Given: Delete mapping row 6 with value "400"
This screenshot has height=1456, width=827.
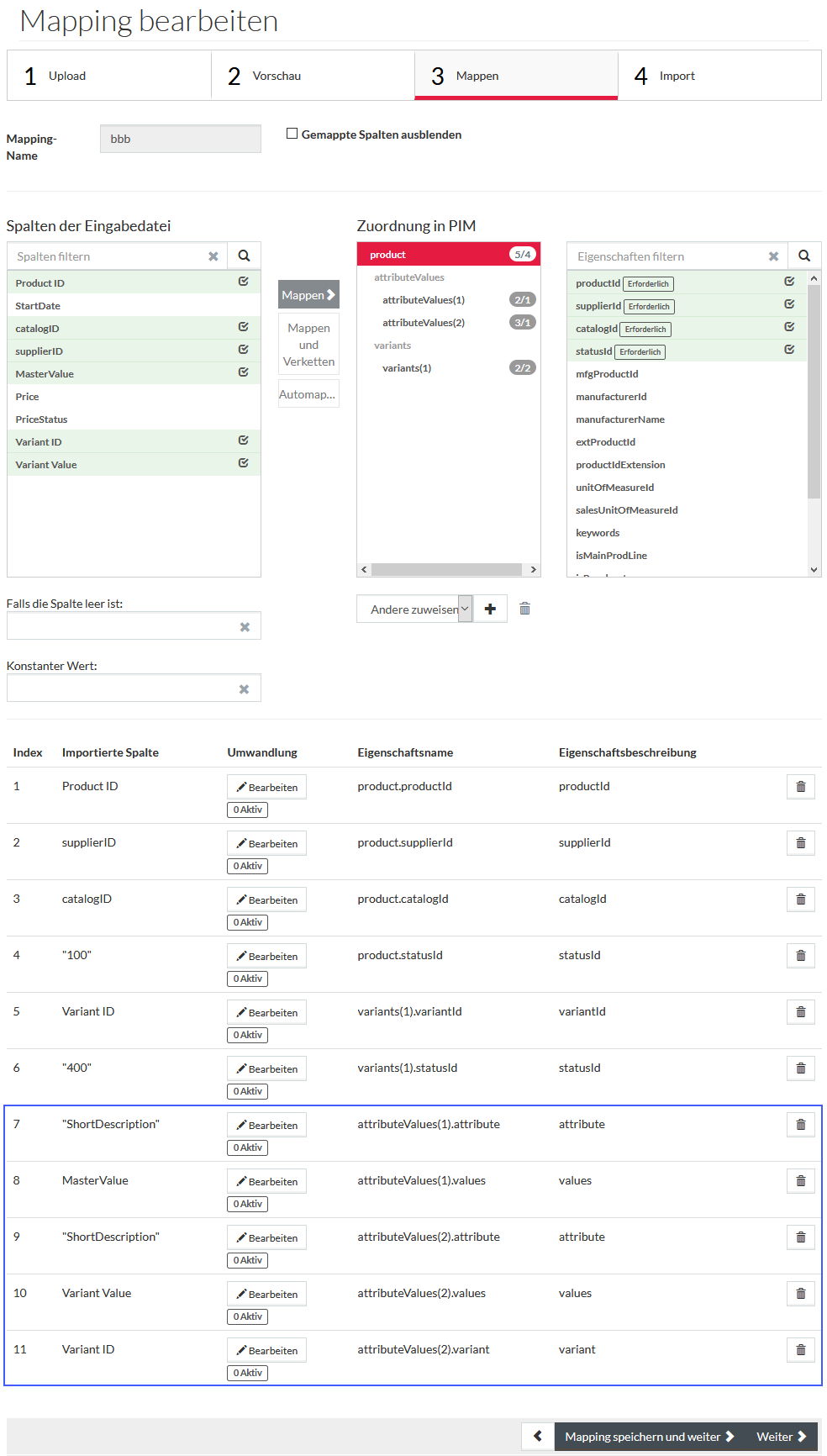Looking at the screenshot, I should (x=801, y=1068).
